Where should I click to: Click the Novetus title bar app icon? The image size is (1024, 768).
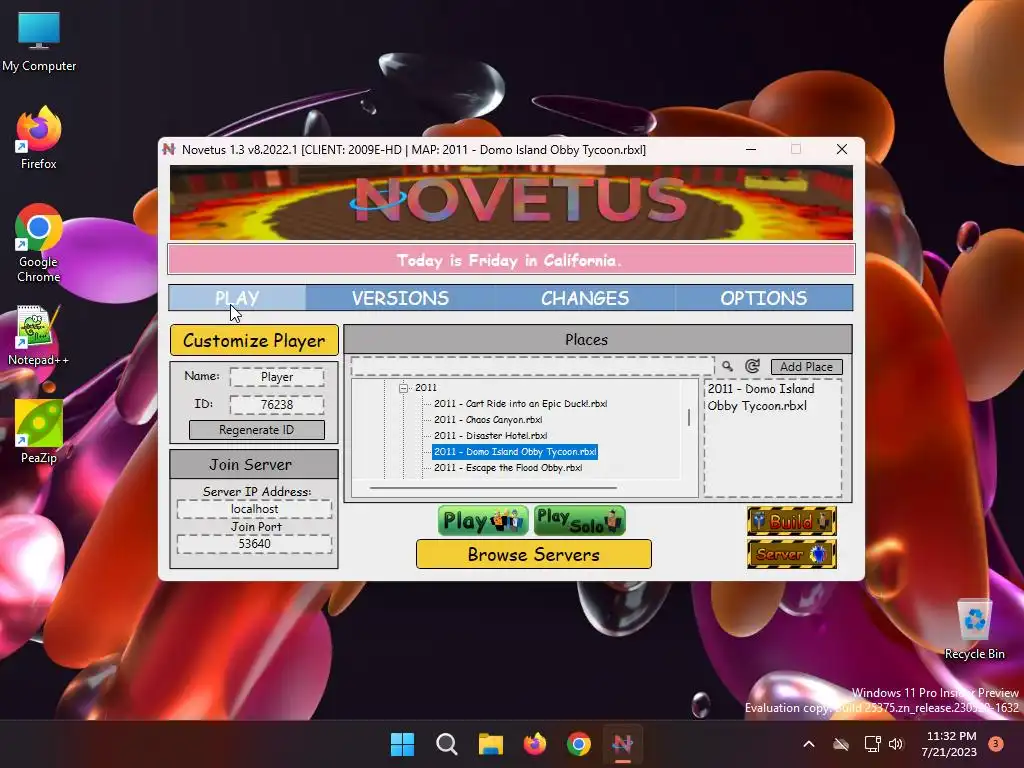tap(169, 150)
